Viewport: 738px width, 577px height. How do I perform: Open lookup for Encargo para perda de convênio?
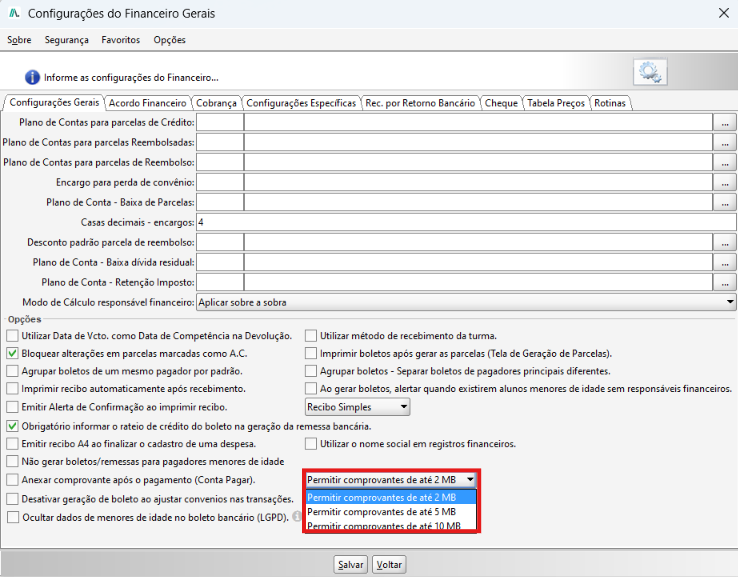[725, 183]
